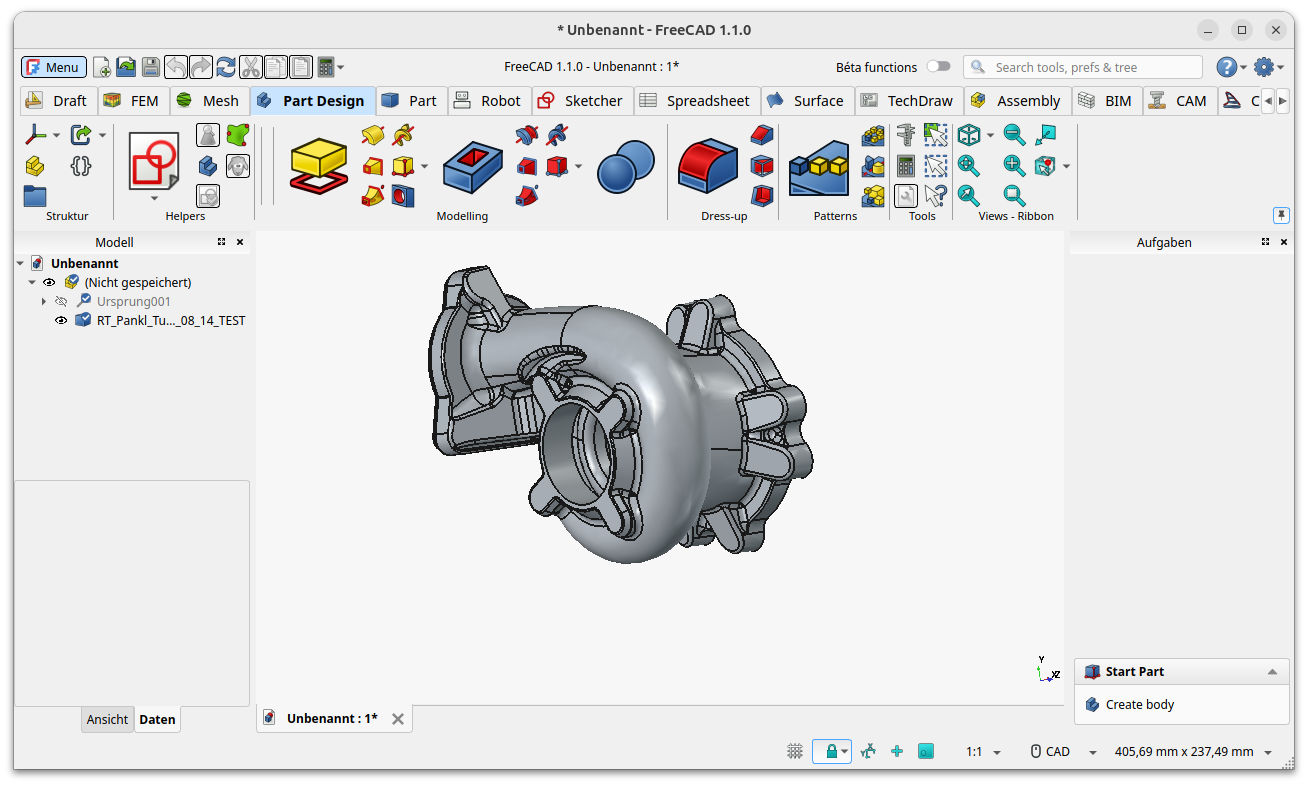
Task: Toggle the grid icon in status bar
Action: (795, 752)
